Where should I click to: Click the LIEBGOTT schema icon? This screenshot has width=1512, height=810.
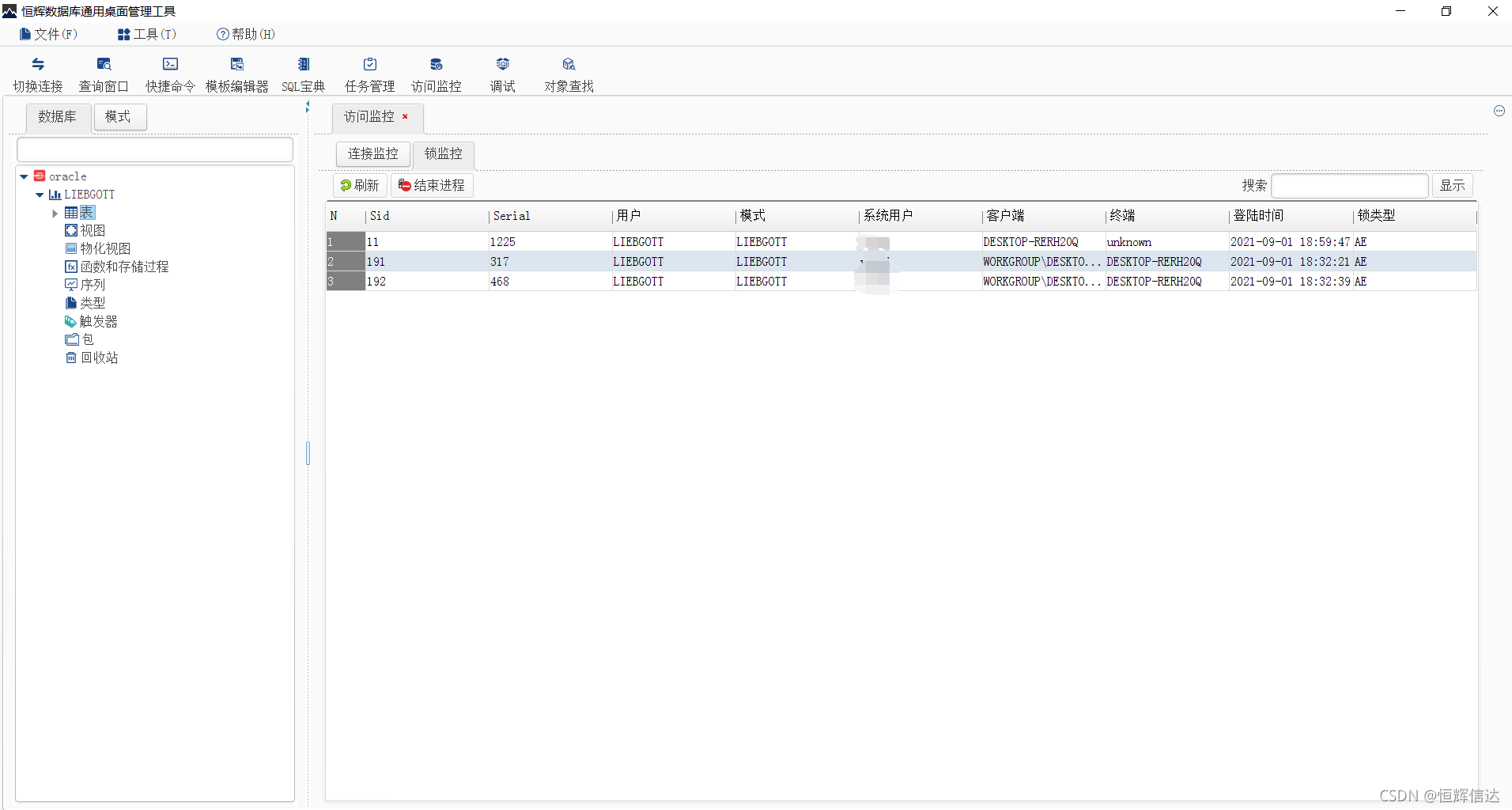(x=55, y=195)
